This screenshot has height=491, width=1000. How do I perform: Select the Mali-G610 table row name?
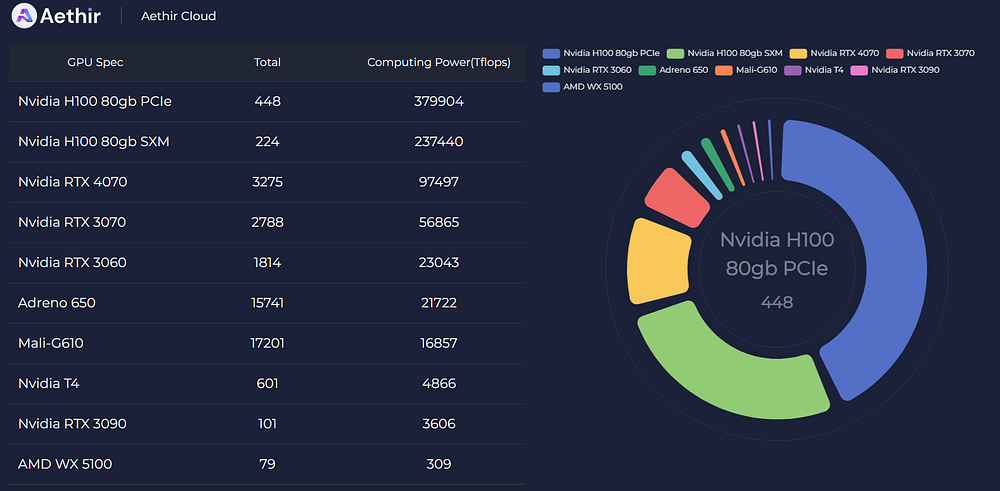(x=50, y=343)
